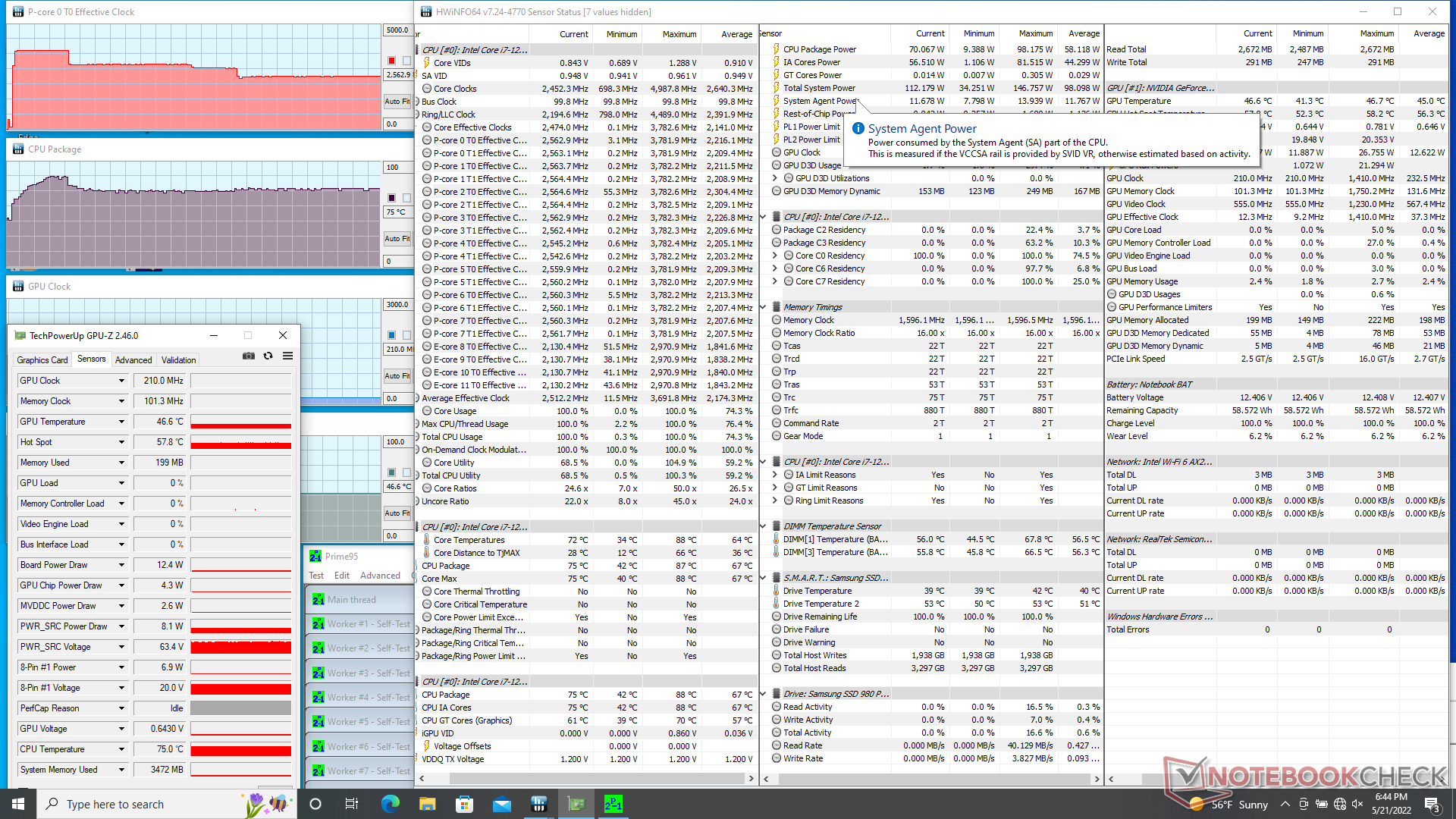Open Hot Spot sensor dropdown
This screenshot has width=1456, height=819.
121,442
